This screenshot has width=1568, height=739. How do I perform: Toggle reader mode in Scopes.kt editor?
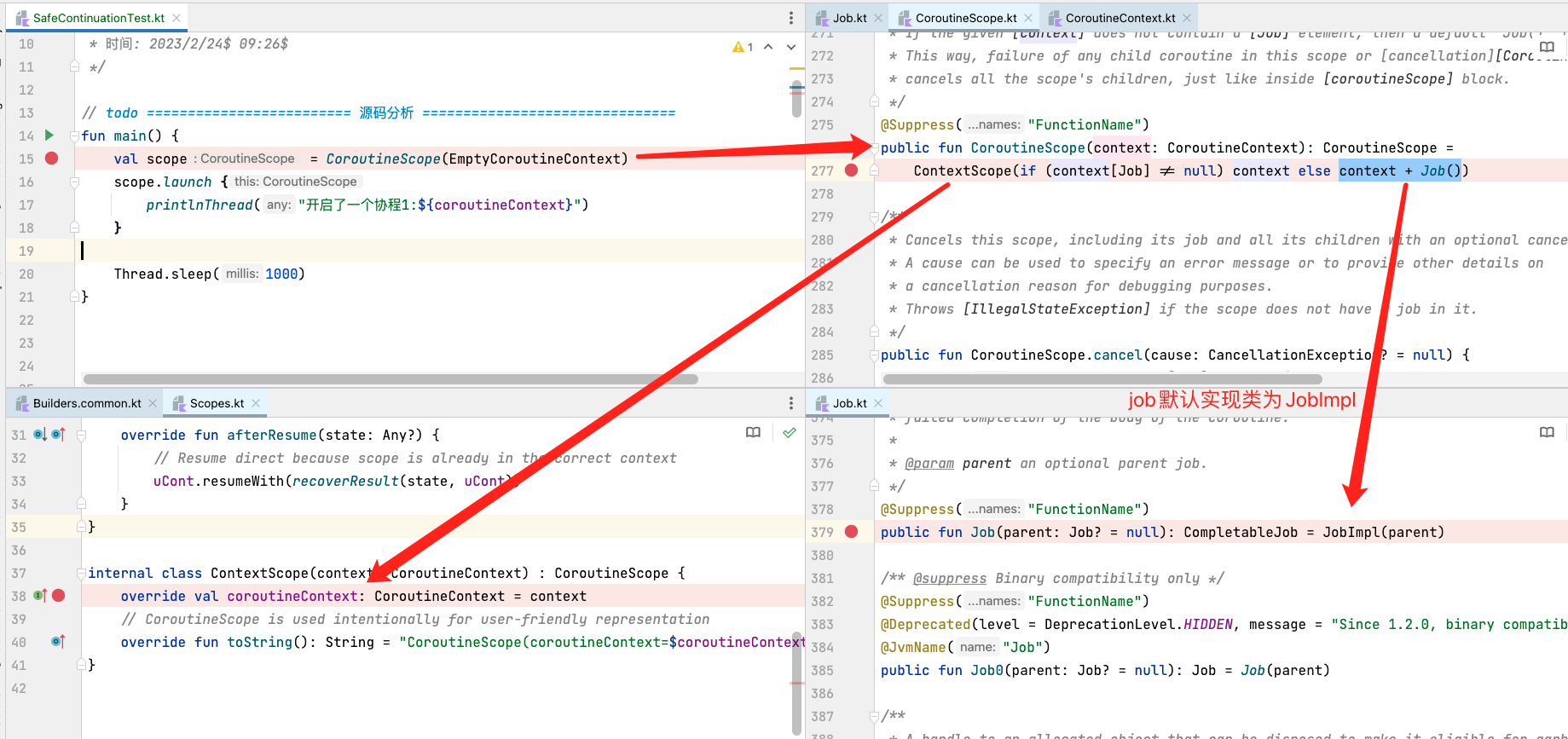(x=753, y=433)
